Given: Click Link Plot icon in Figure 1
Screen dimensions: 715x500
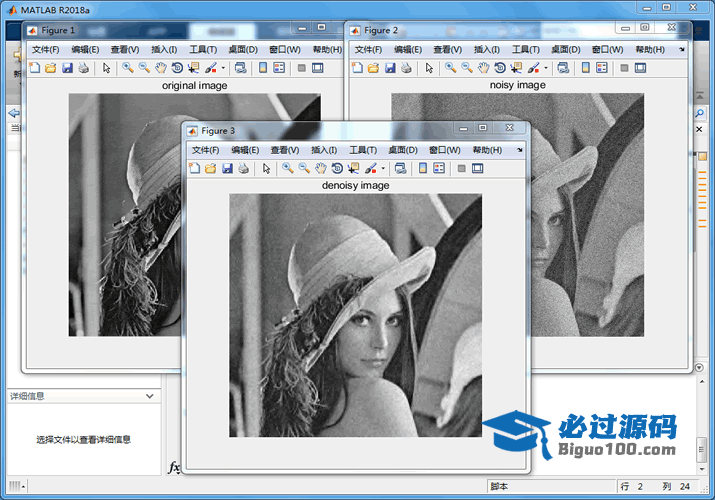Looking at the screenshot, I should 240,68.
